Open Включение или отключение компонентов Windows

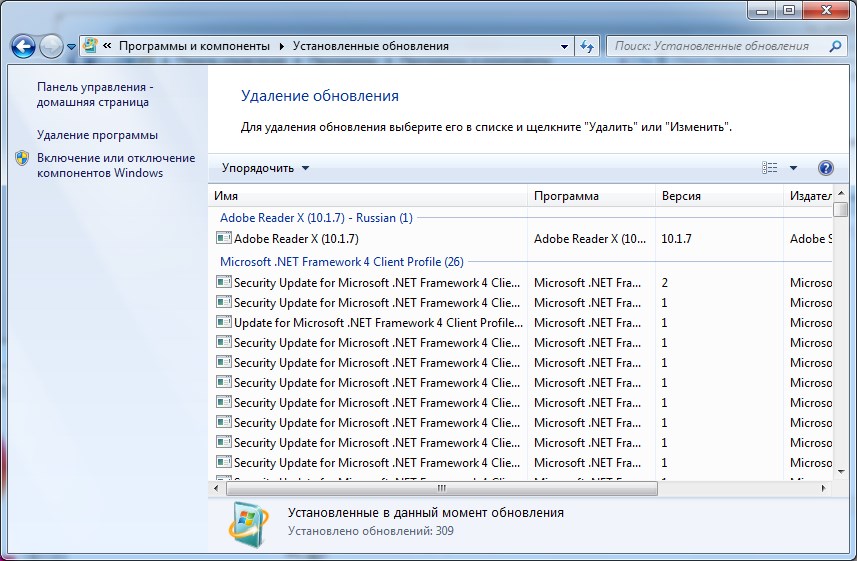pyautogui.click(x=116, y=165)
